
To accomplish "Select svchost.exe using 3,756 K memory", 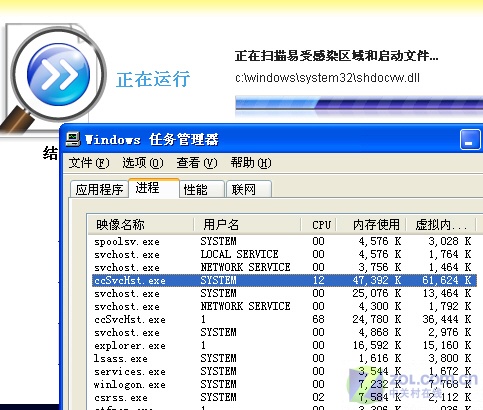I will pos(284,267).
